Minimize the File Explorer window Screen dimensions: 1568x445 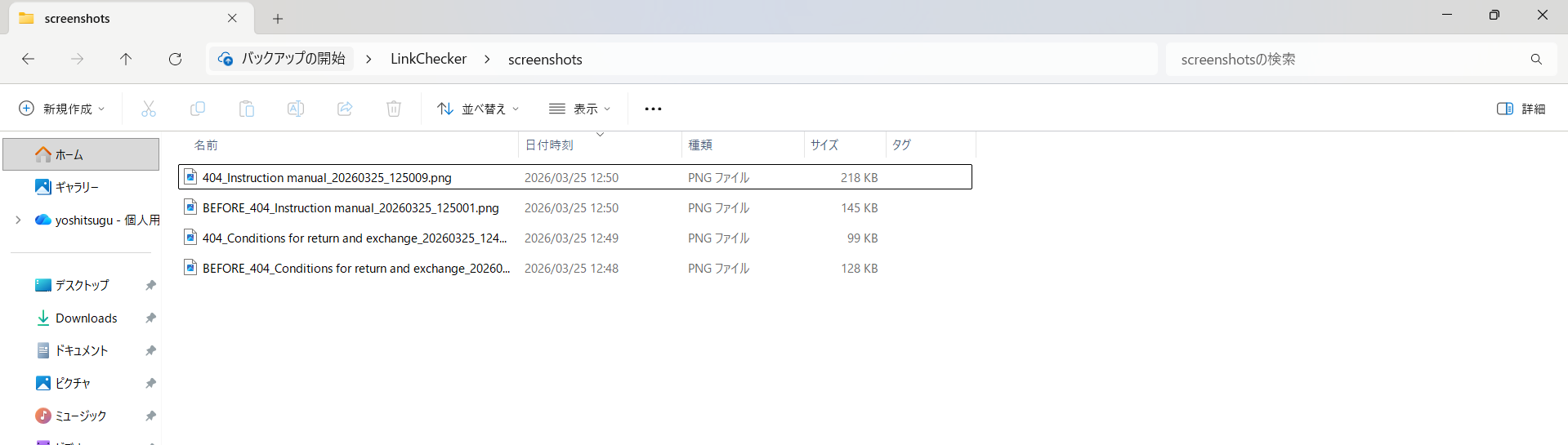[x=1447, y=15]
